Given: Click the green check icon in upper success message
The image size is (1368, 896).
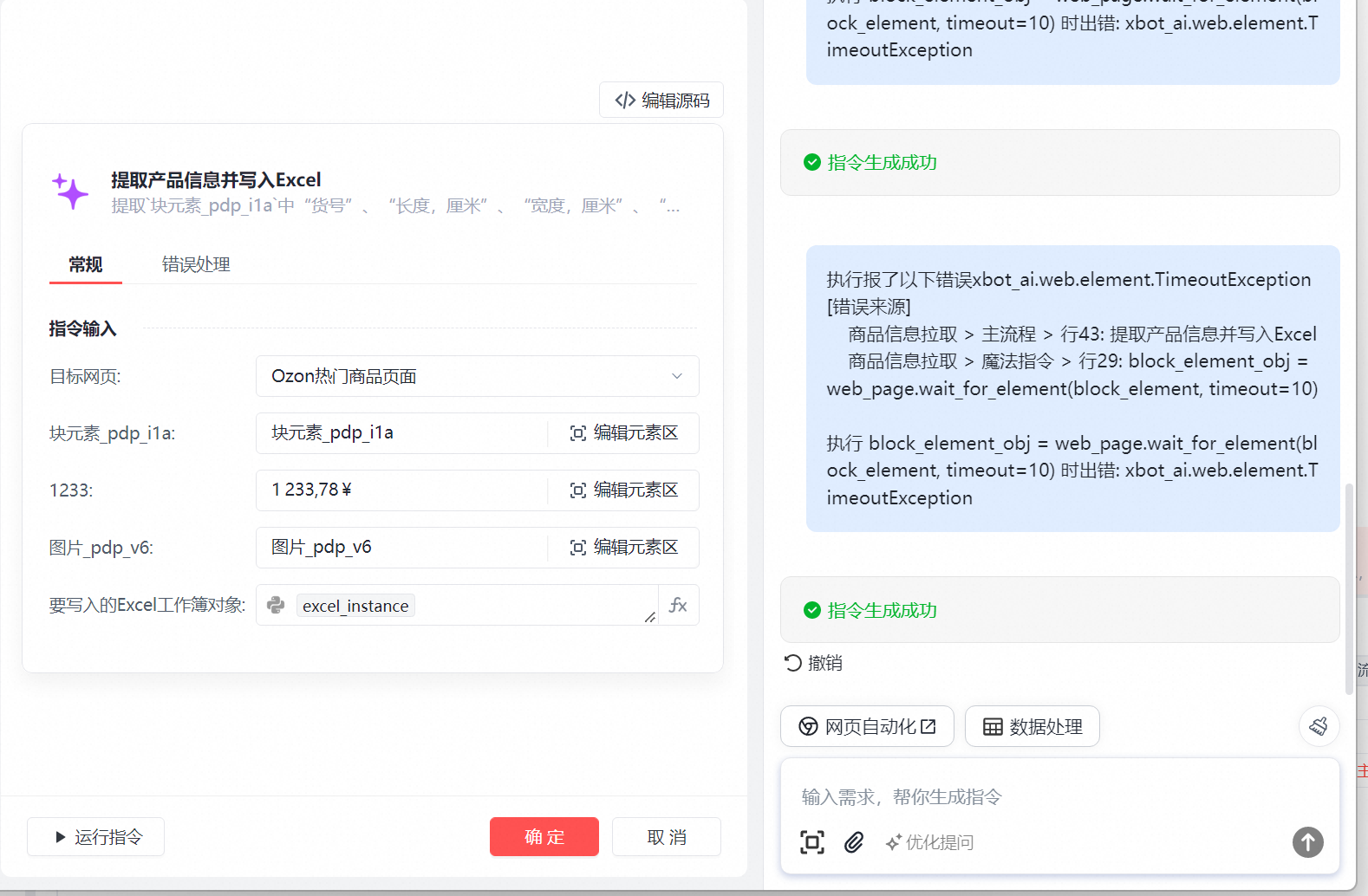Looking at the screenshot, I should point(812,162).
